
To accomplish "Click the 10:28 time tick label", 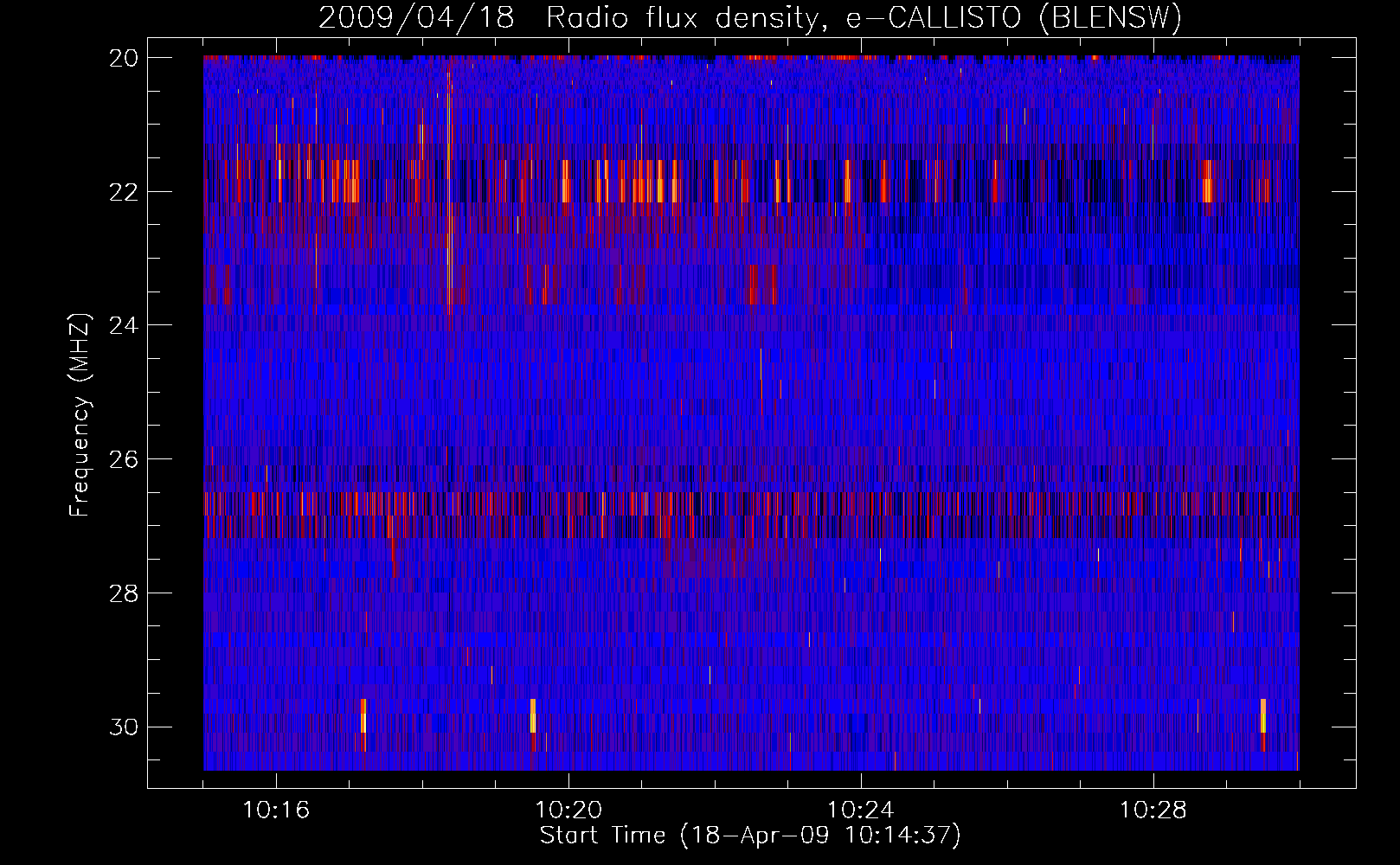I will [1153, 811].
